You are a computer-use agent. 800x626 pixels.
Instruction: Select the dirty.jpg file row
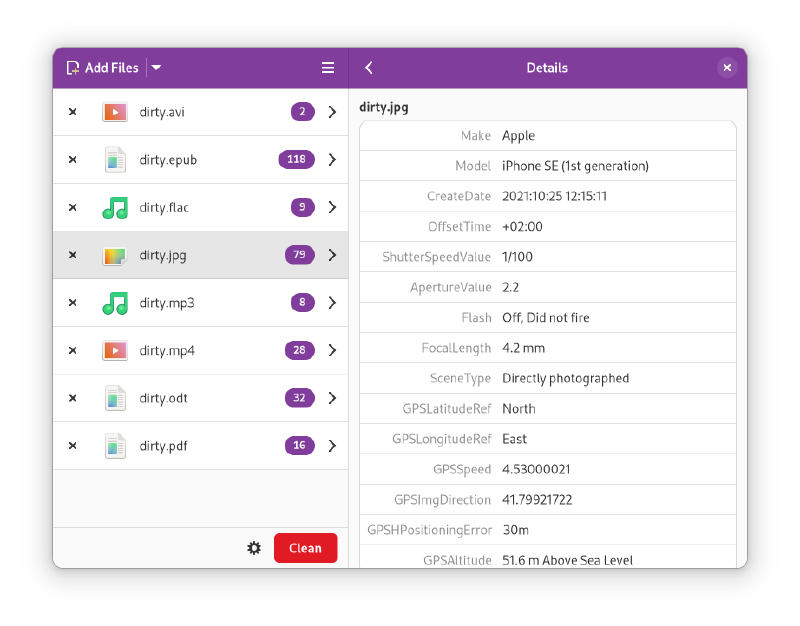point(200,255)
